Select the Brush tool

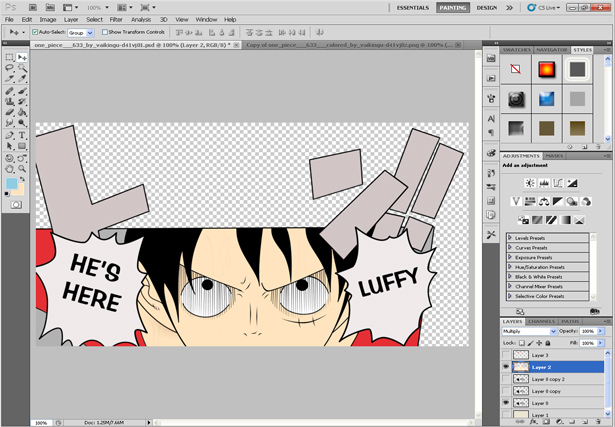tap(22, 91)
